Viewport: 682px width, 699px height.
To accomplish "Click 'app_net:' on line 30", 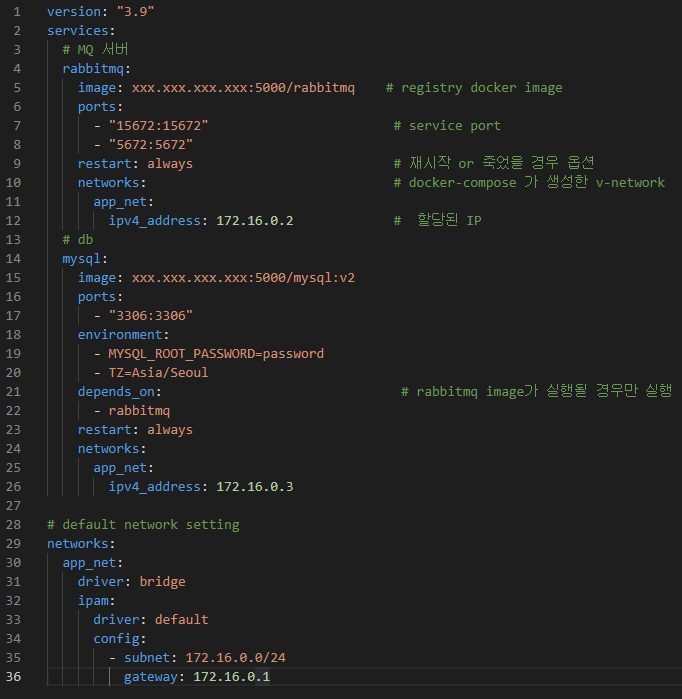I will [93, 563].
